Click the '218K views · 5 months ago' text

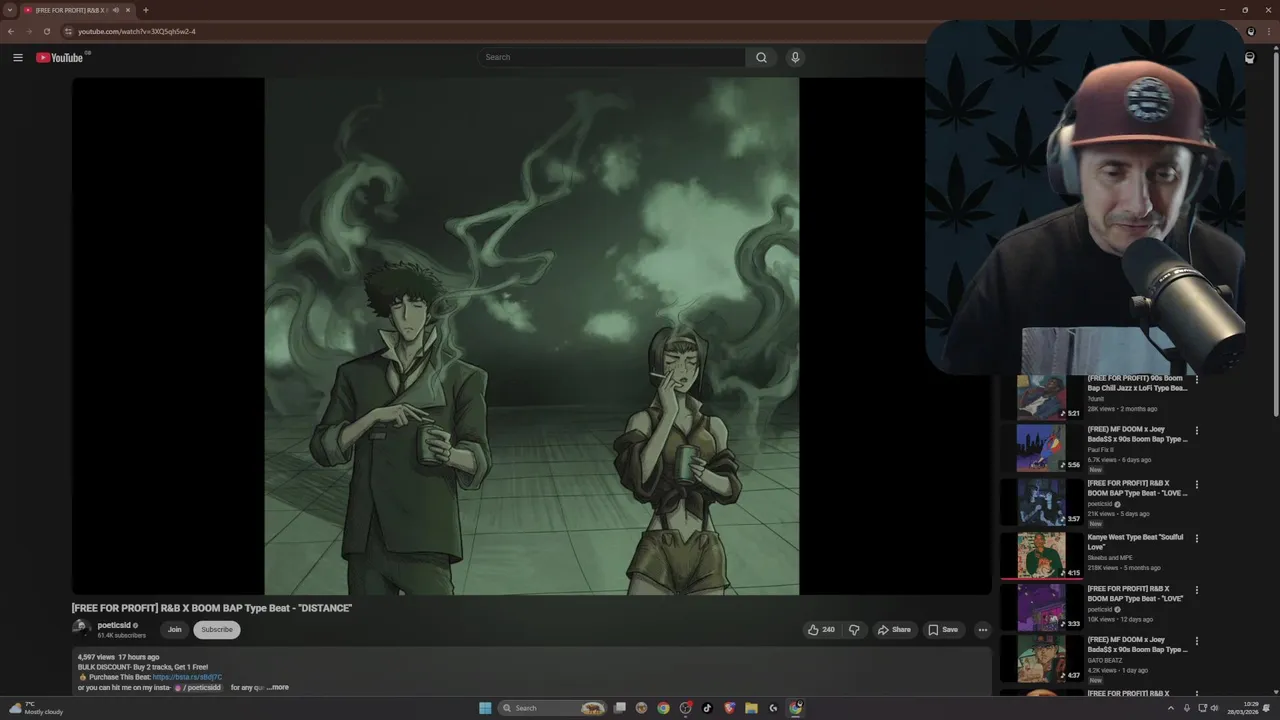coord(1124,567)
